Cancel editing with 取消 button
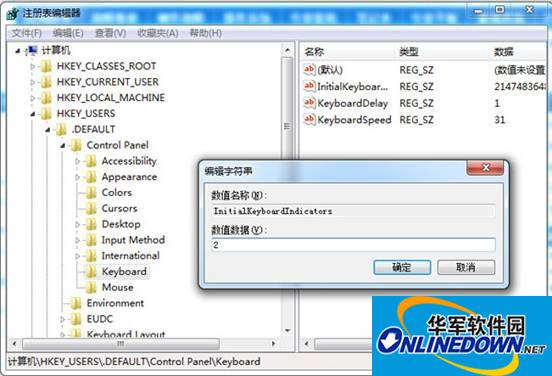Viewport: 552px width, 376px height. click(466, 268)
